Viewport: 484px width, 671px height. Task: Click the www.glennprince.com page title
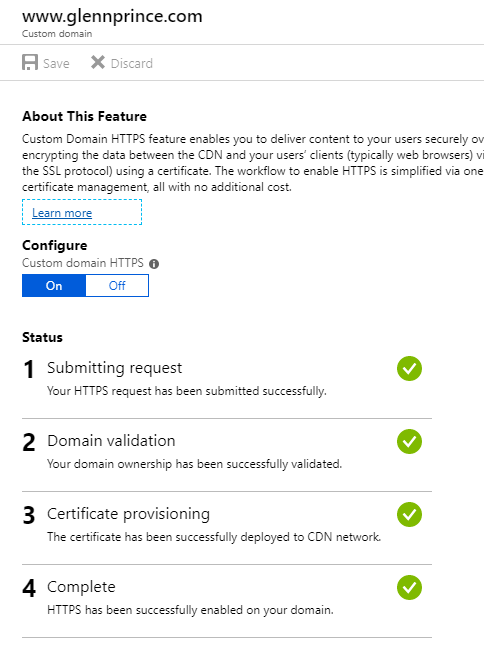tap(112, 16)
